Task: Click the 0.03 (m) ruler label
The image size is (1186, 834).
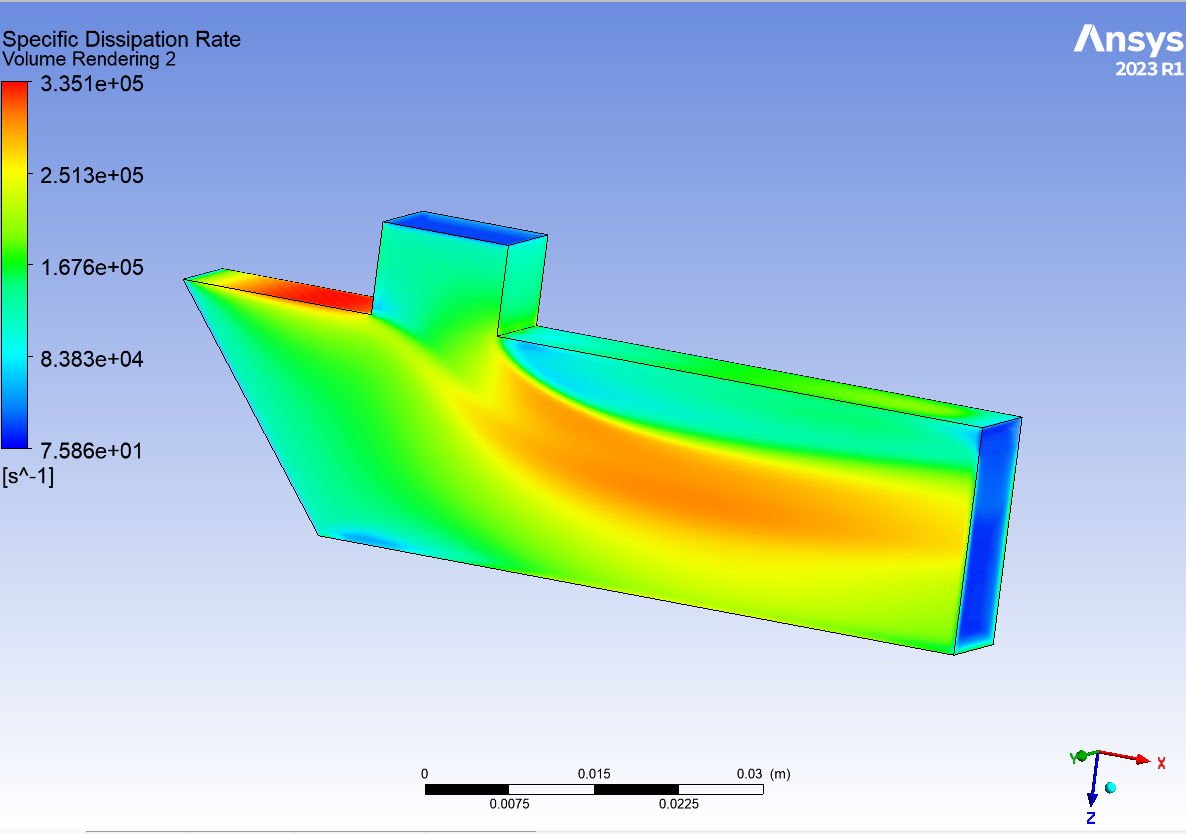Action: [764, 774]
